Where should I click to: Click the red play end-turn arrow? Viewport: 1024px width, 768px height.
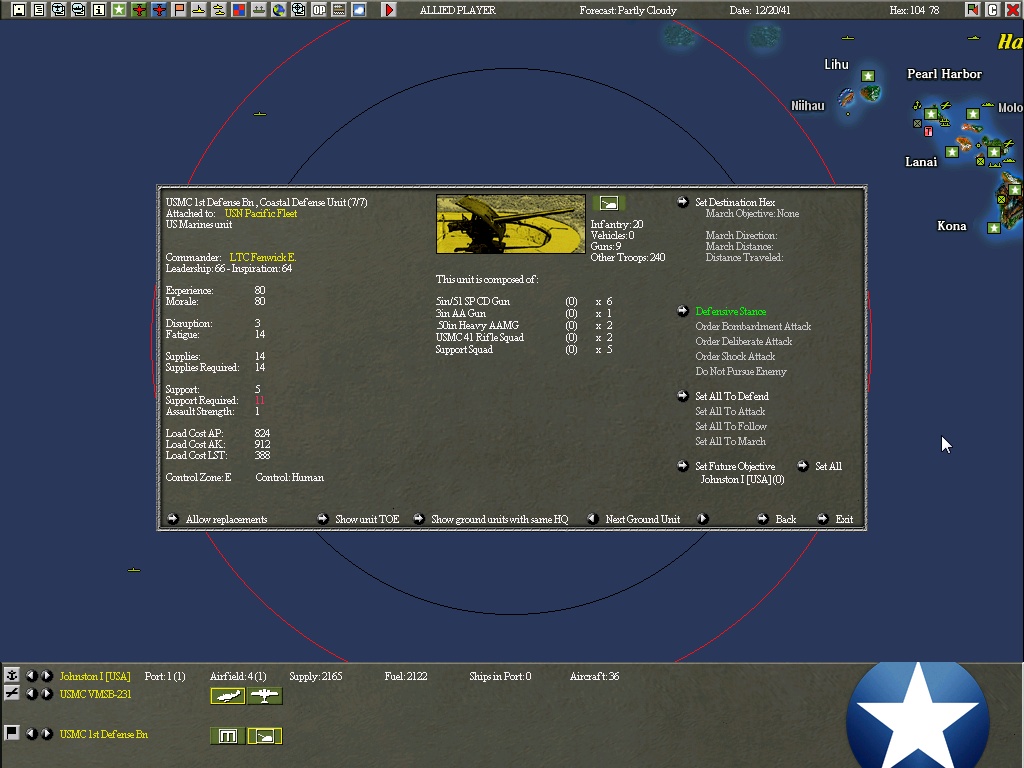(x=389, y=10)
